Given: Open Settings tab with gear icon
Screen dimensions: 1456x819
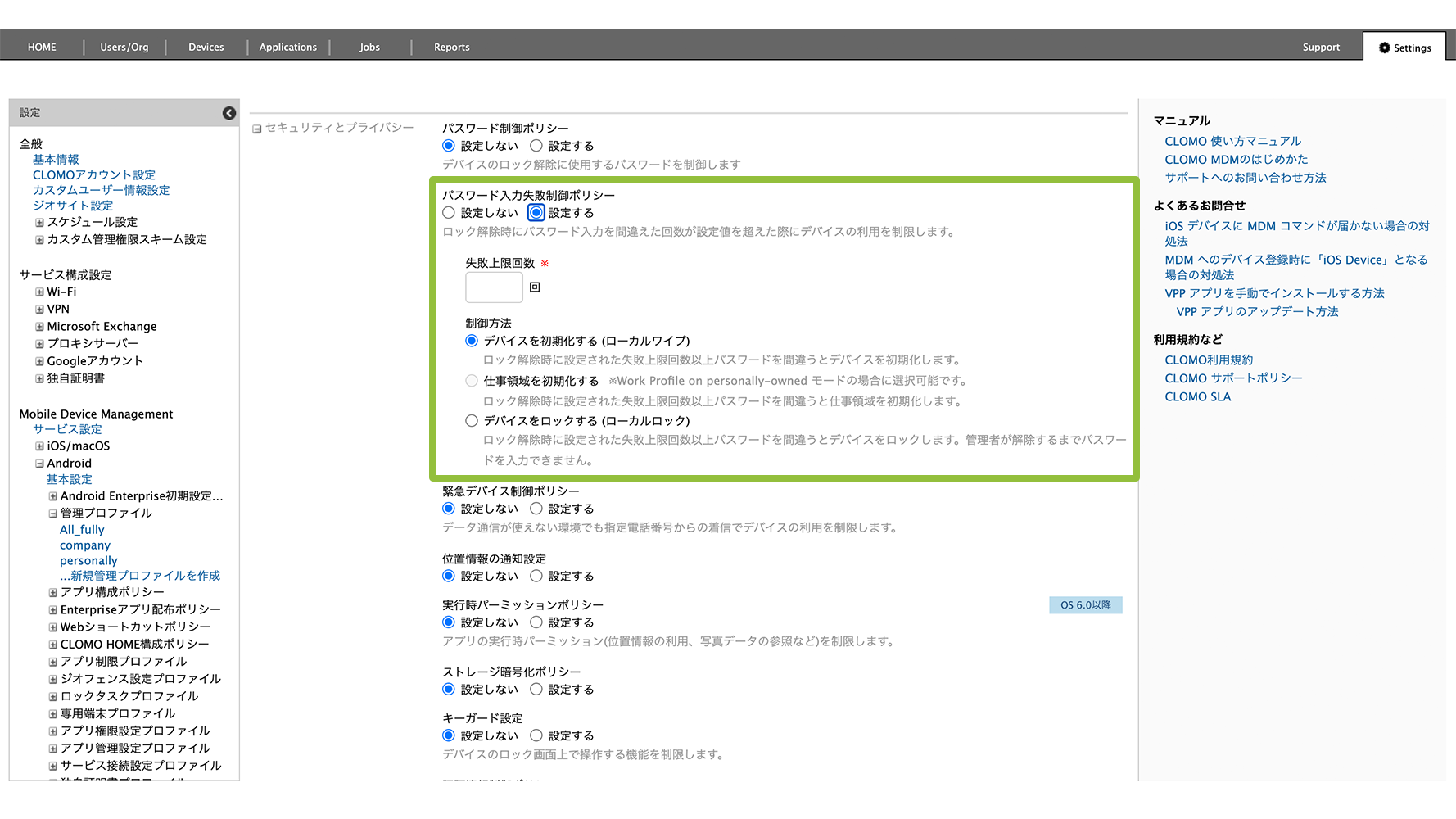Looking at the screenshot, I should pyautogui.click(x=1404, y=48).
